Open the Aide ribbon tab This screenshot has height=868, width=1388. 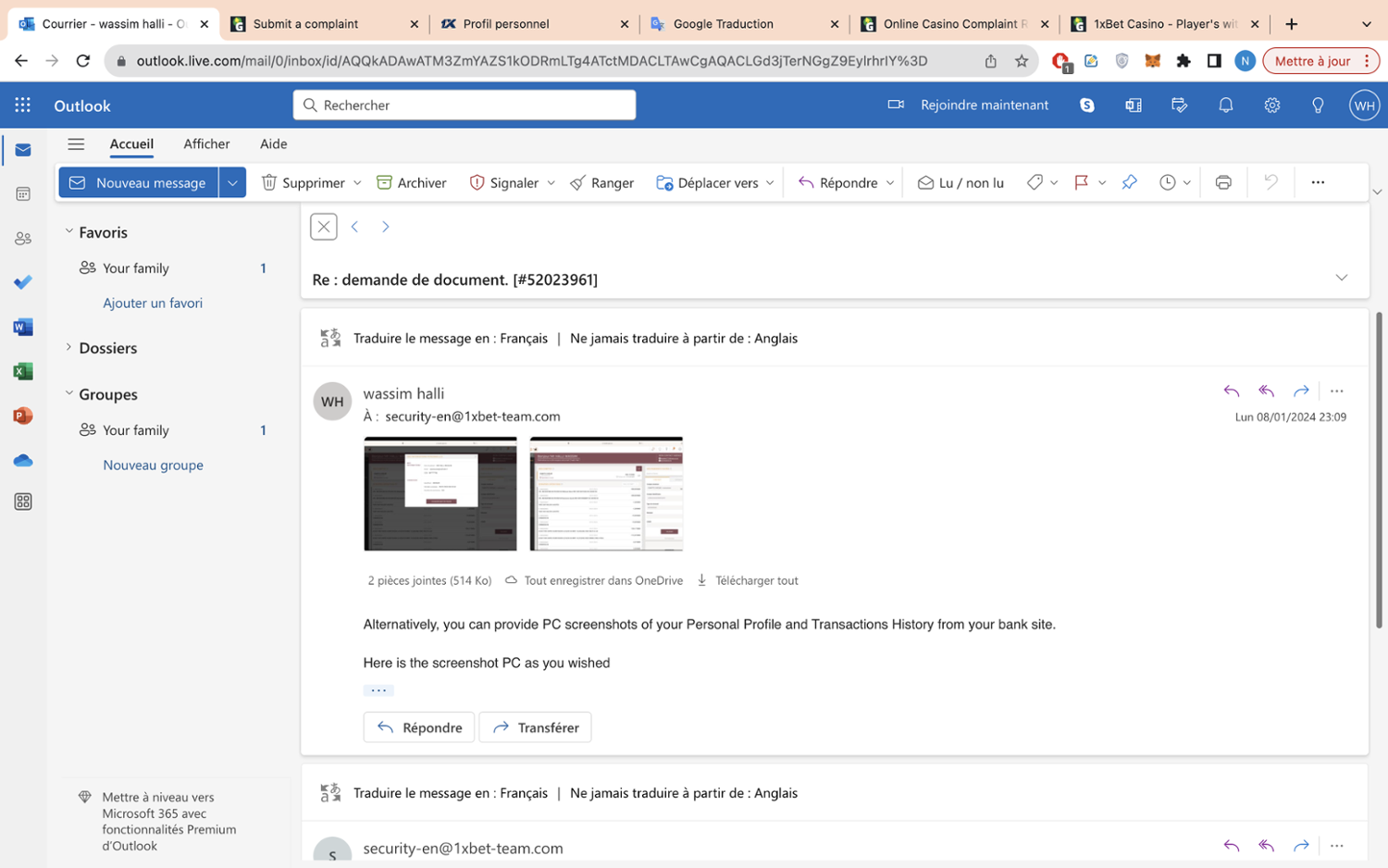point(273,144)
